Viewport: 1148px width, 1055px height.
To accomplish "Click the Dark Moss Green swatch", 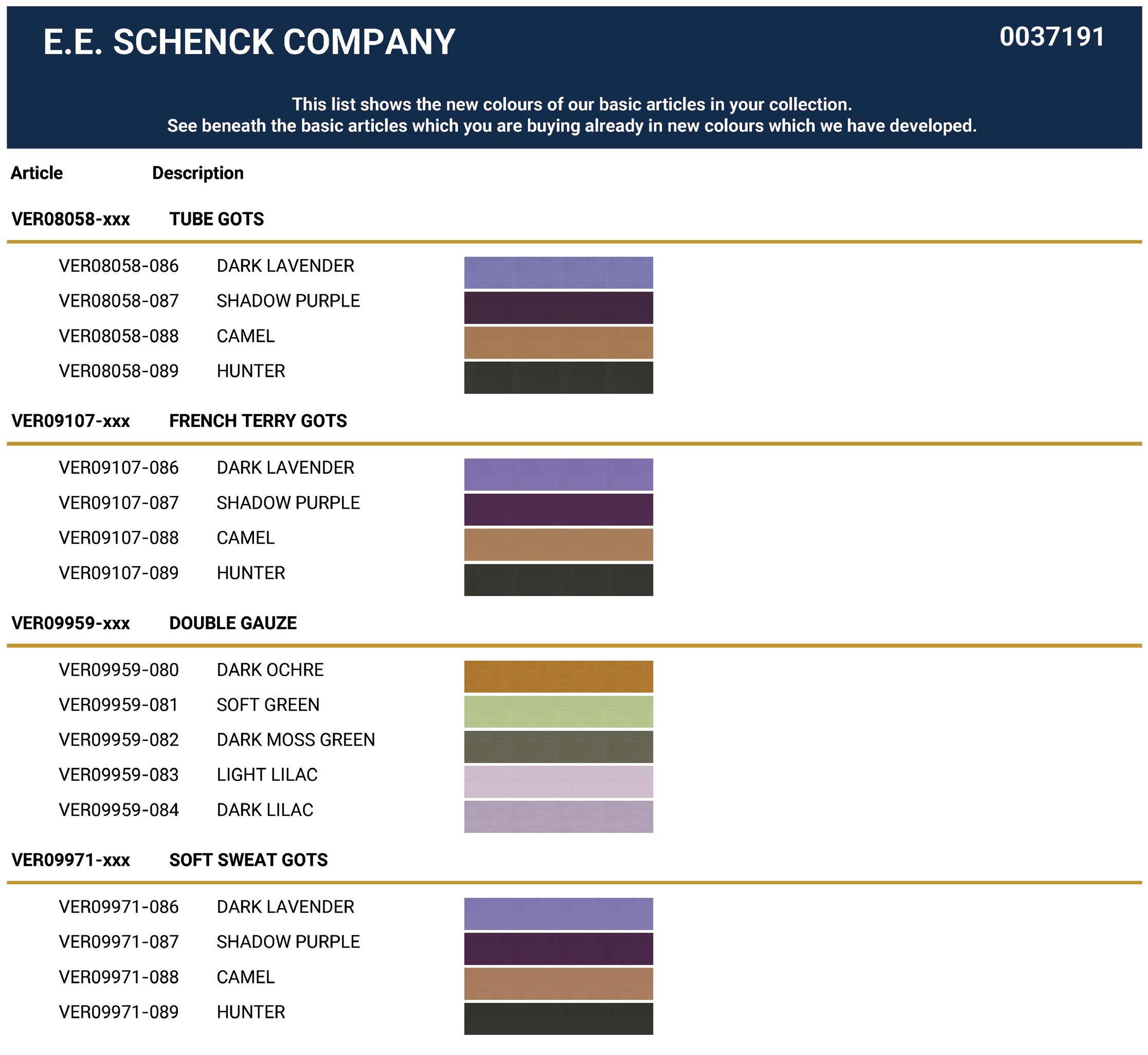I will click(558, 747).
